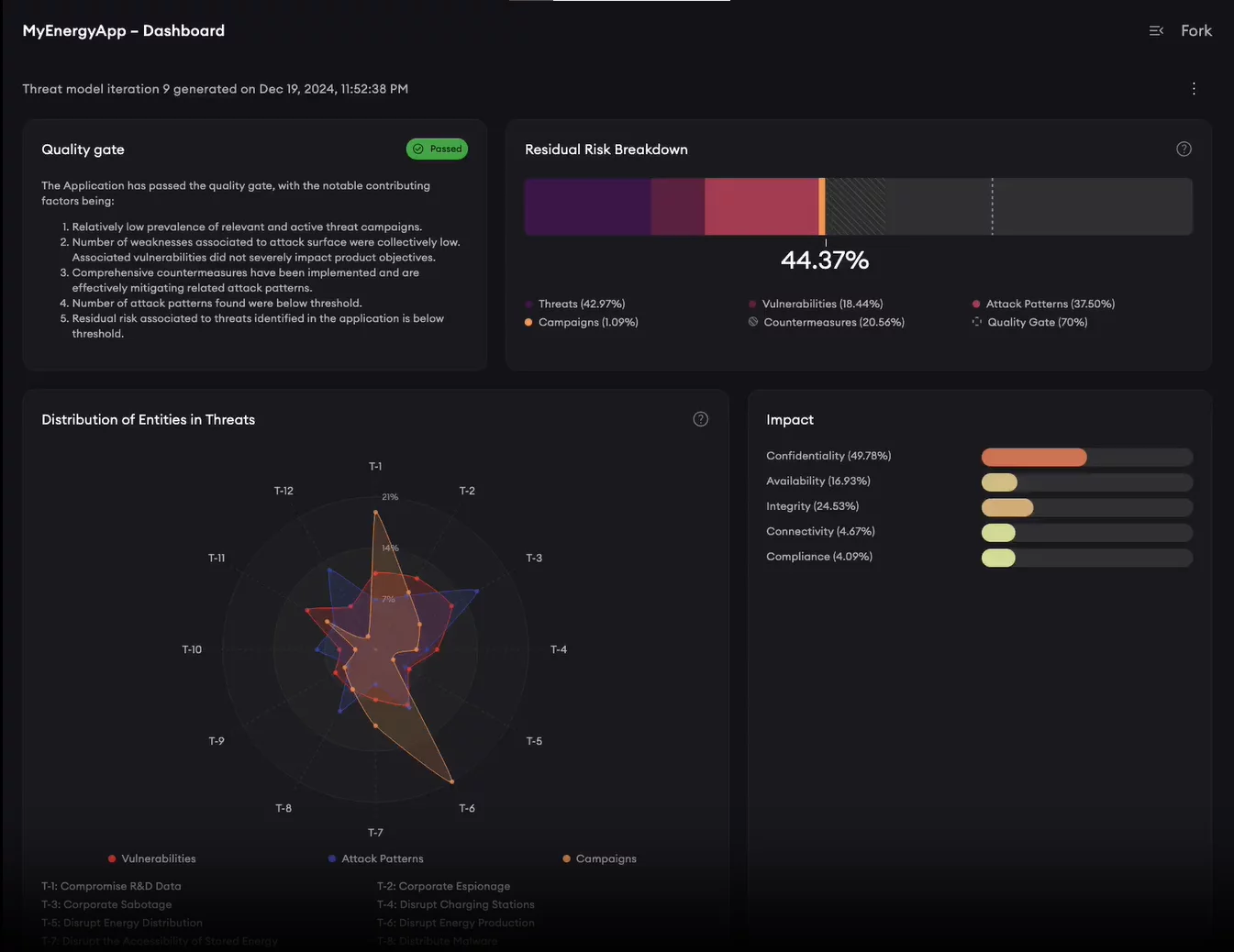Image resolution: width=1234 pixels, height=952 pixels.
Task: Click the Integrity impact bar
Action: 1086,507
